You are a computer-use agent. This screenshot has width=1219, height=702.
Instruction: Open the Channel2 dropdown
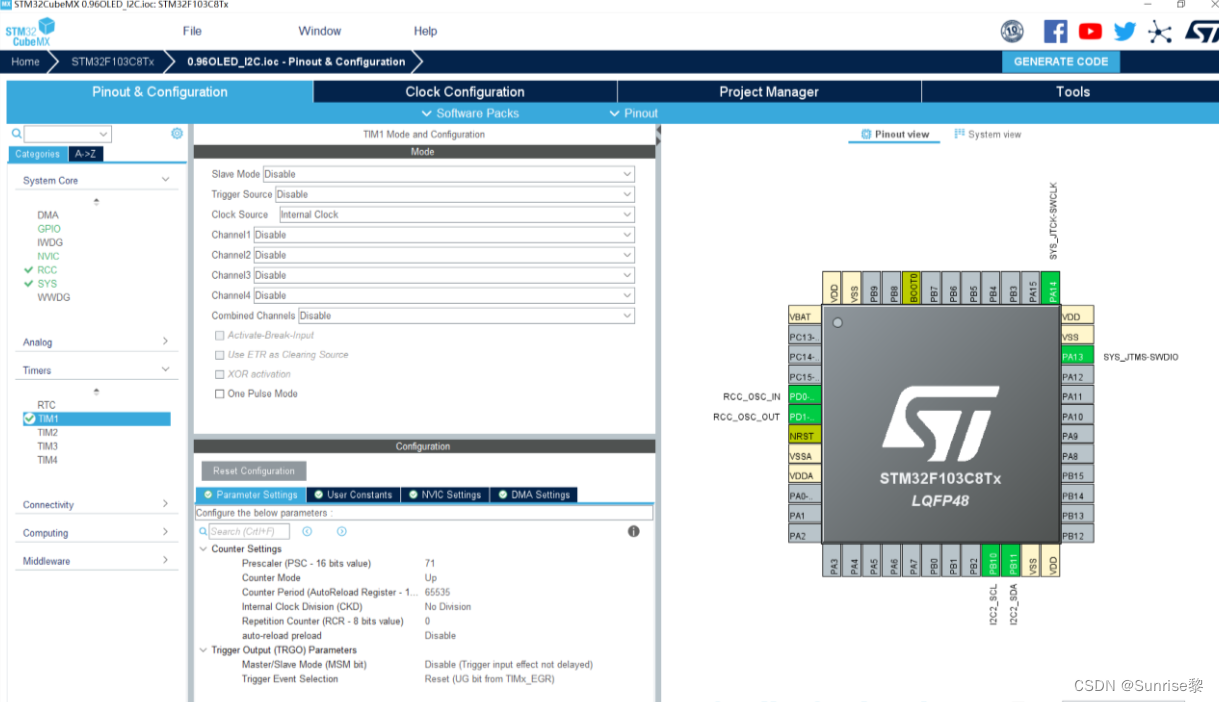(x=444, y=255)
